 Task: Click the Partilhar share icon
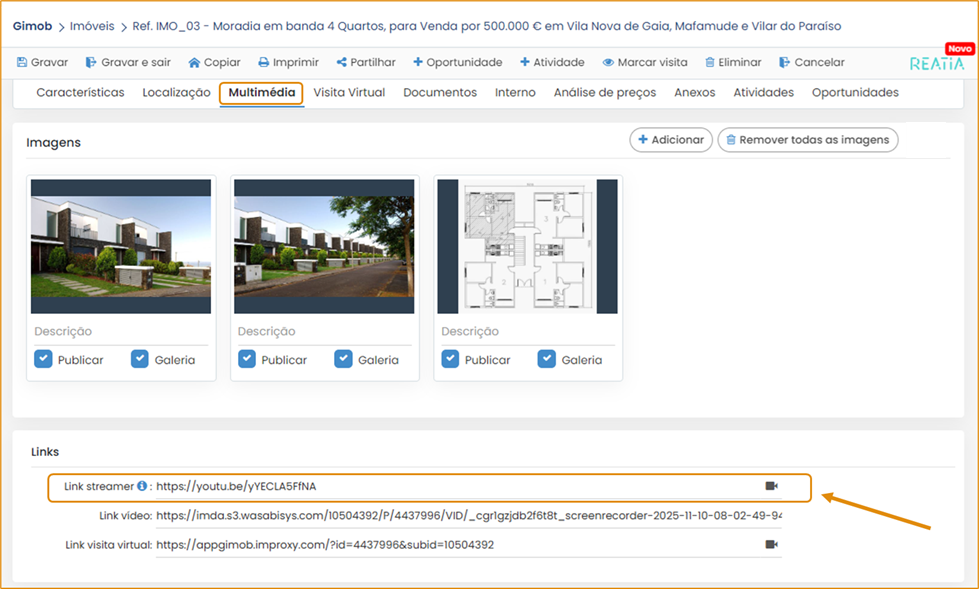(341, 62)
